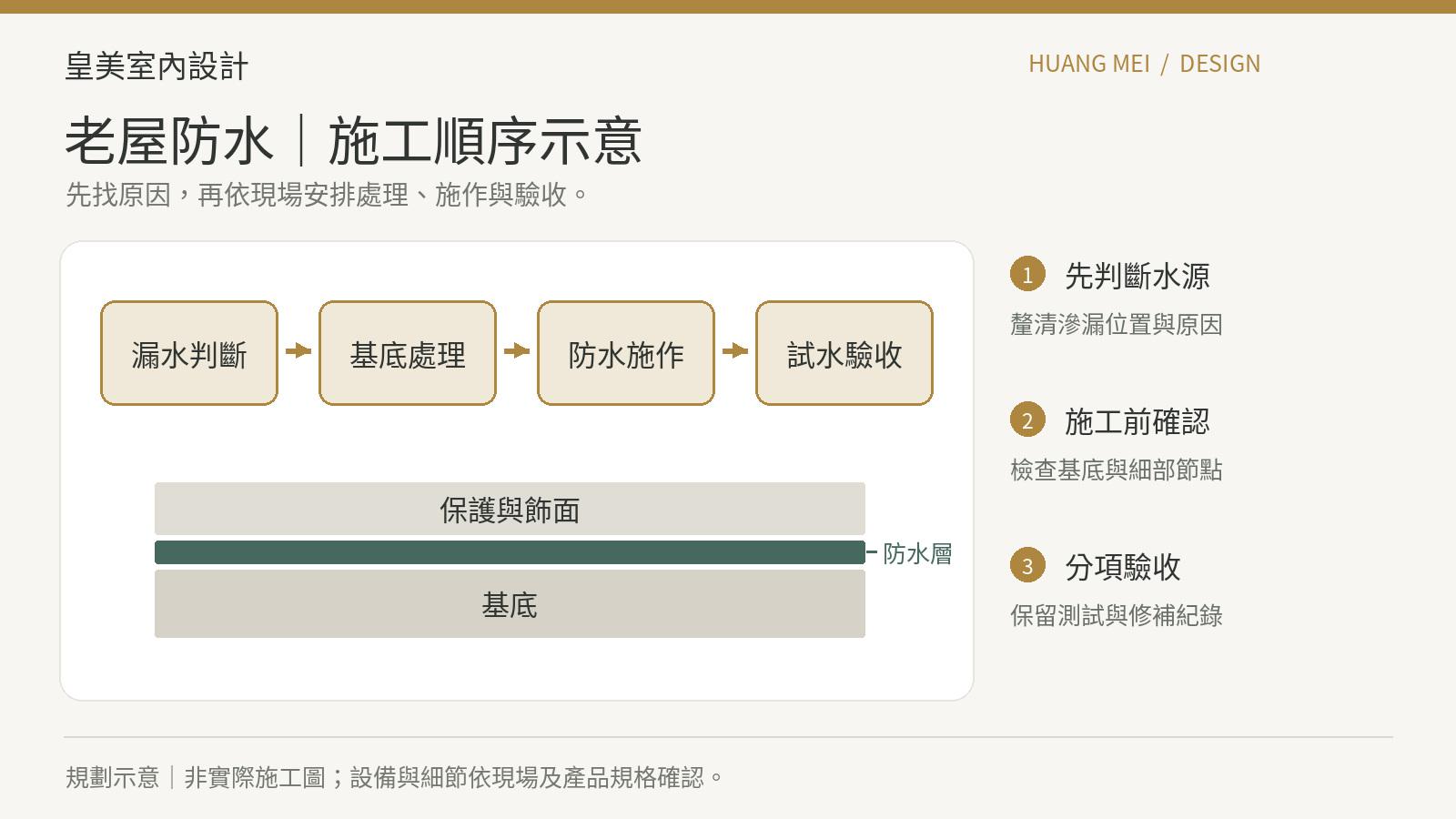
Task: Click the text 檢查基底與細部節點
Action: point(1116,470)
